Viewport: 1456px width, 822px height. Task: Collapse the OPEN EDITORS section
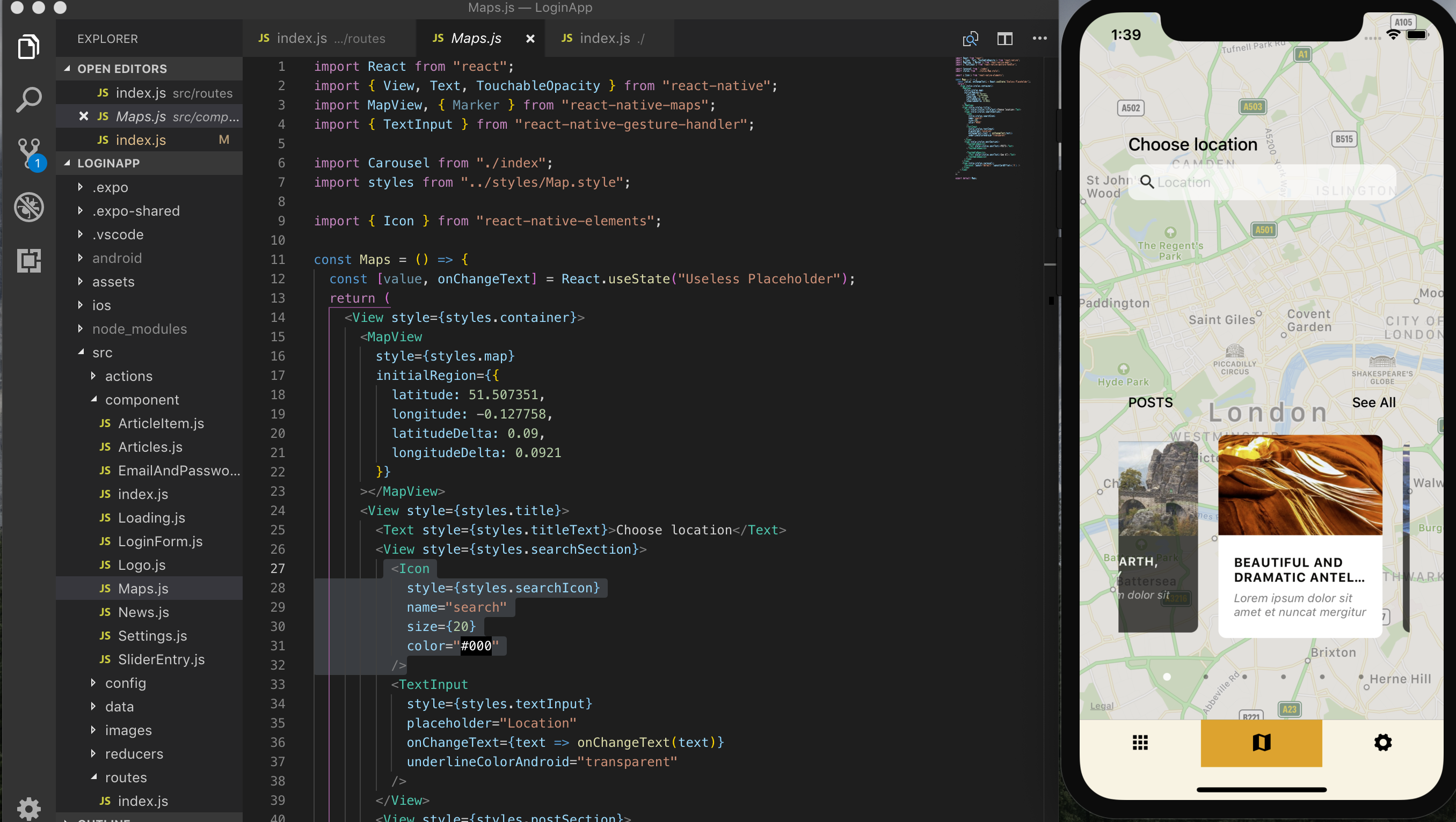click(x=68, y=68)
